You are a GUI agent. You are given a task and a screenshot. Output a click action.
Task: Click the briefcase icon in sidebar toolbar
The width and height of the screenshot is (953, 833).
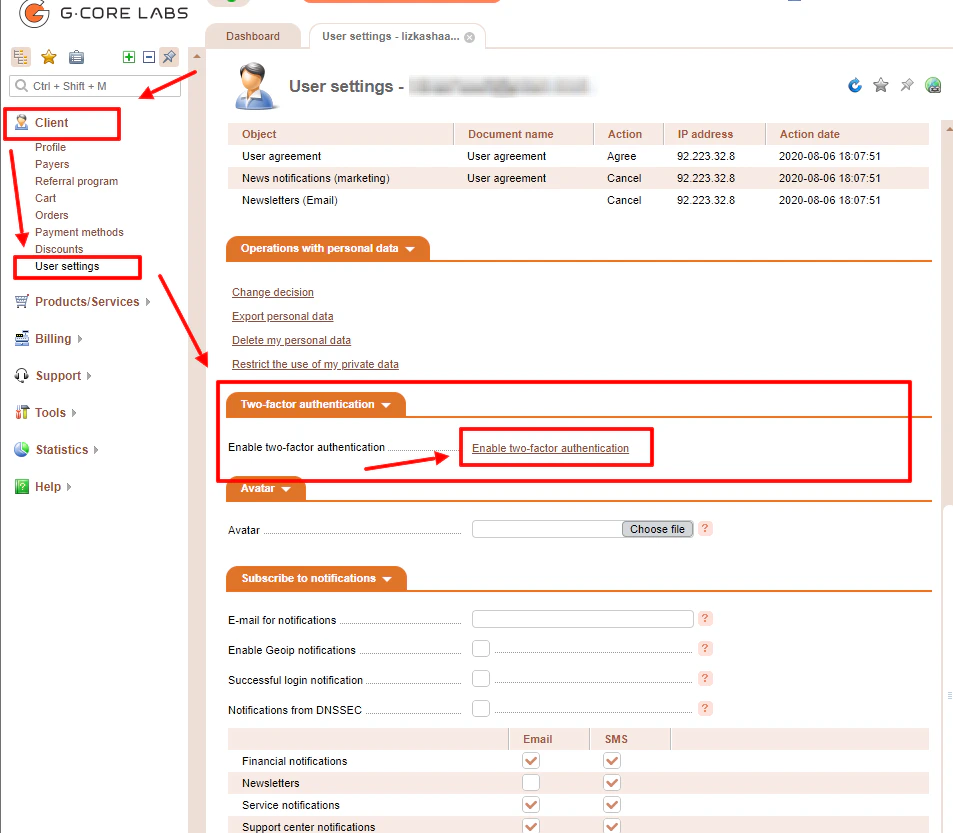77,57
